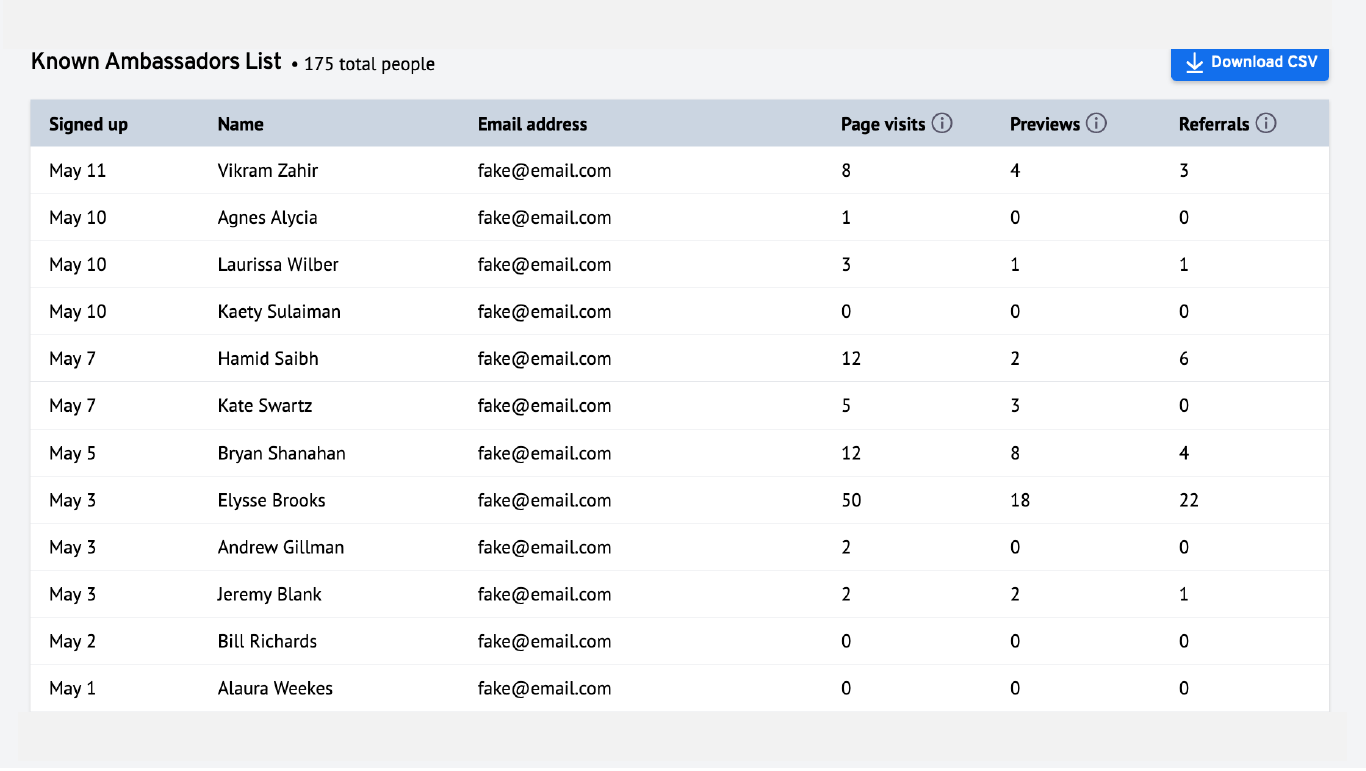Click Laurissa Wilber's name in table
This screenshot has width=1366, height=771.
278,265
